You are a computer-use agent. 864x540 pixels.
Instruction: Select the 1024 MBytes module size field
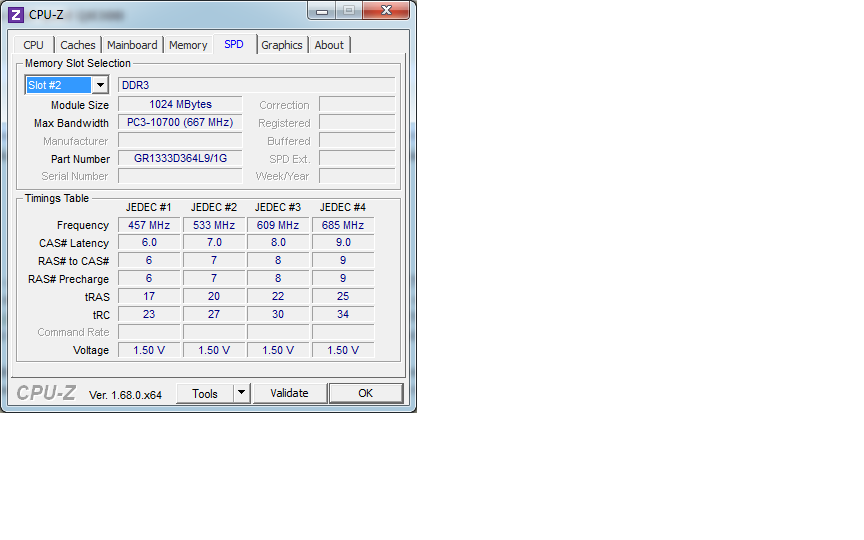(180, 105)
